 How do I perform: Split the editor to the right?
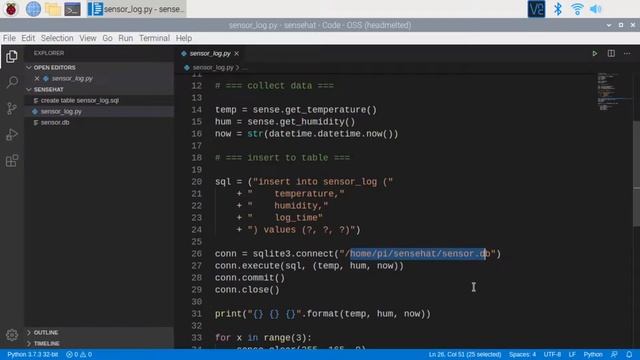(x=611, y=53)
